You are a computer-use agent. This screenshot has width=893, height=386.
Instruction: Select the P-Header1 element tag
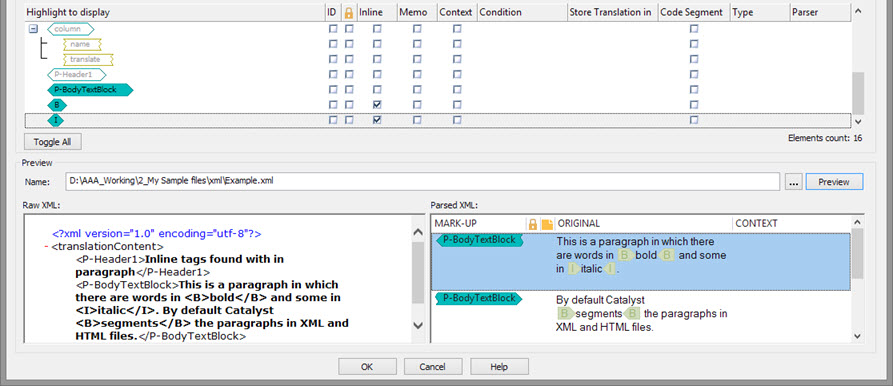point(76,75)
